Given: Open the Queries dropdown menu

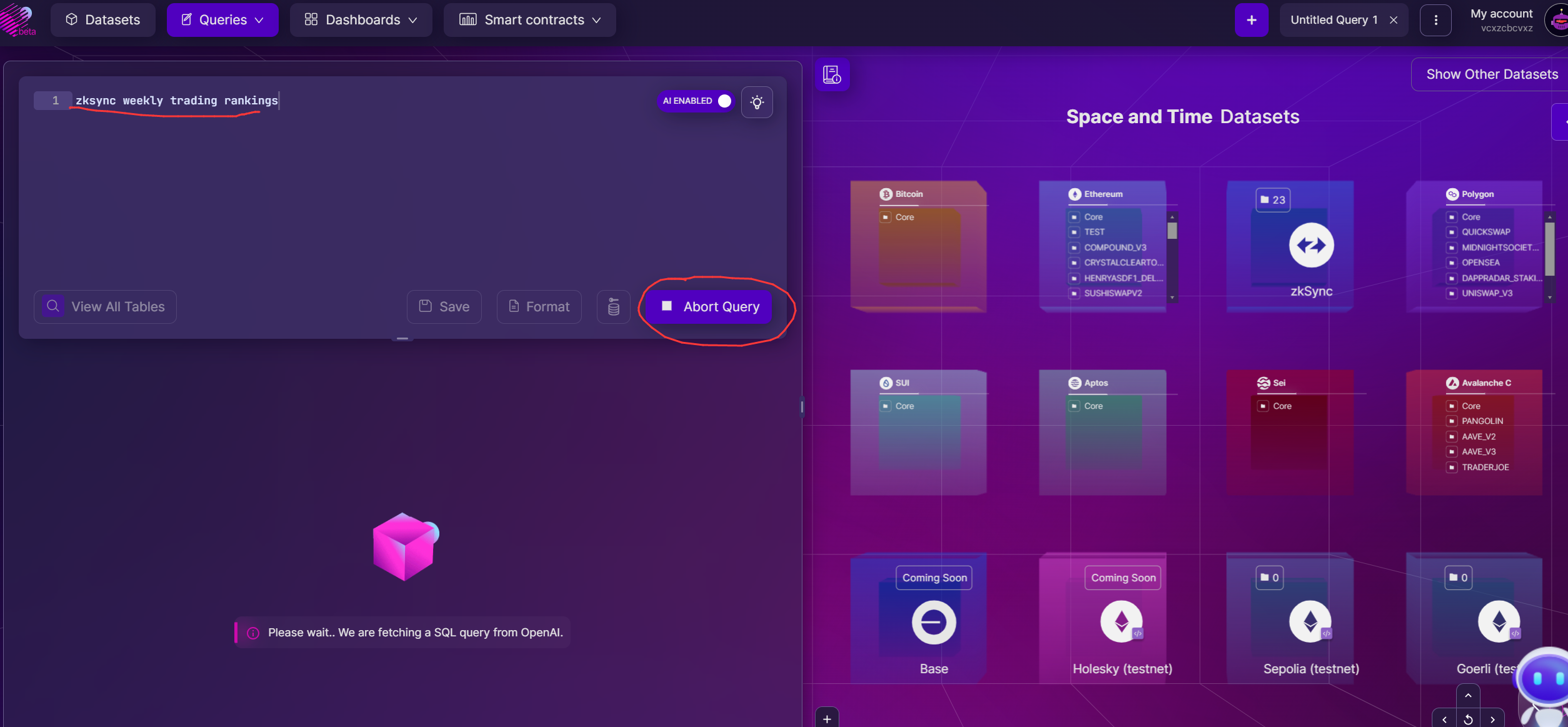Looking at the screenshot, I should pyautogui.click(x=222, y=20).
